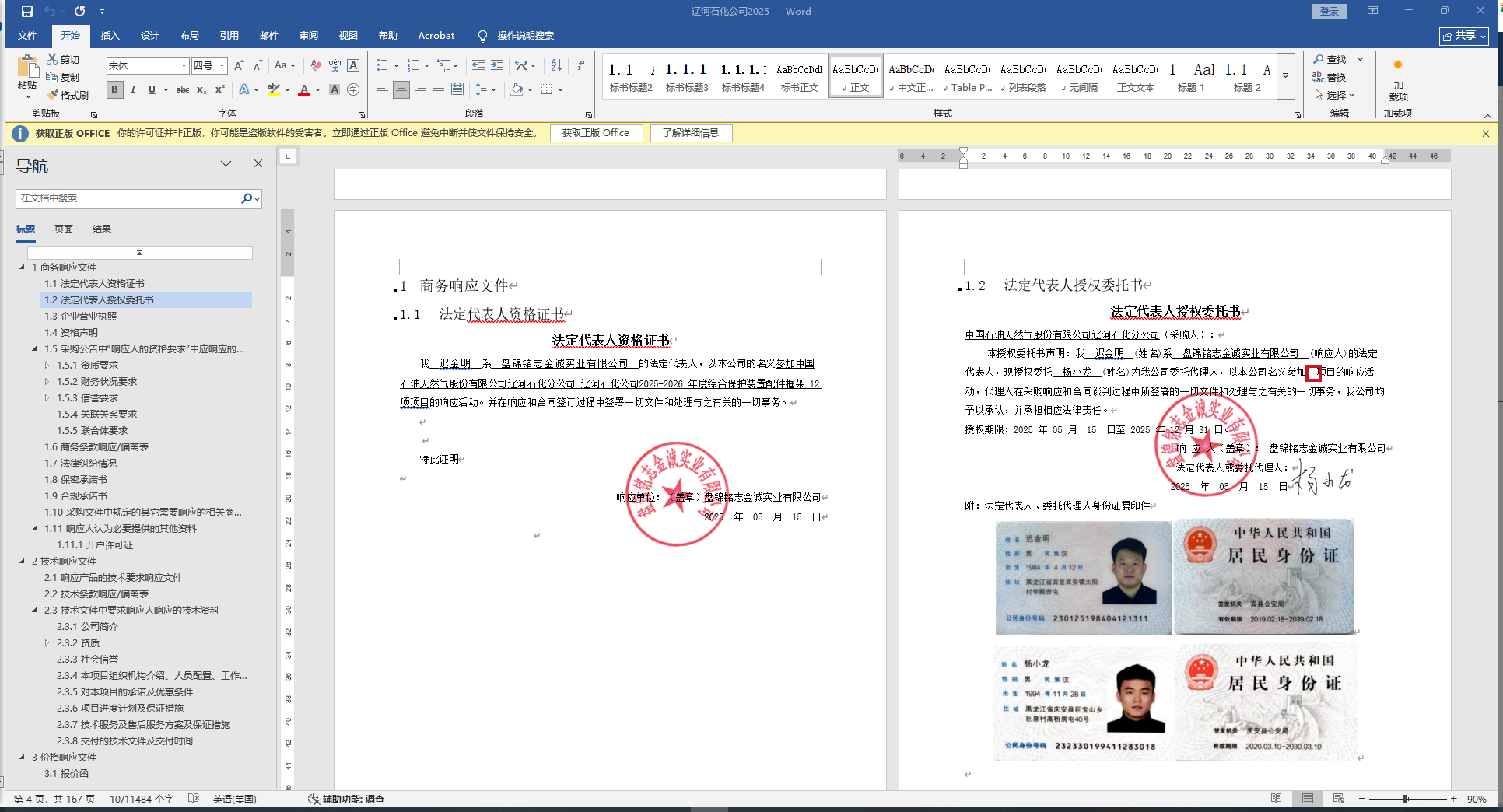
Task: Increase the paragraph indent
Action: click(x=497, y=65)
